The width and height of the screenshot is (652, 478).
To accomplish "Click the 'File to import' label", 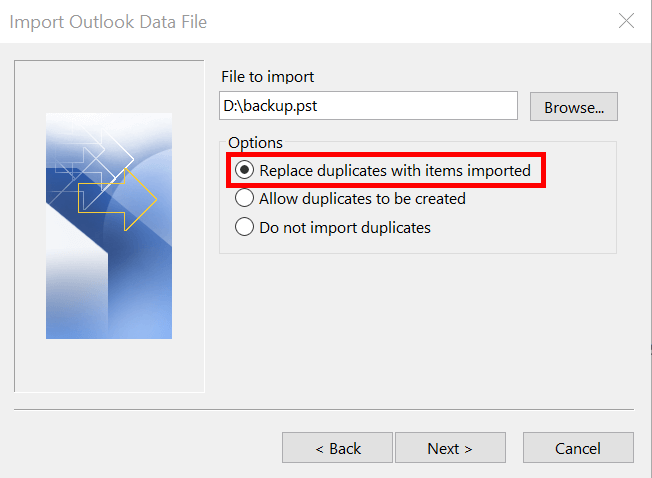I will click(x=267, y=77).
